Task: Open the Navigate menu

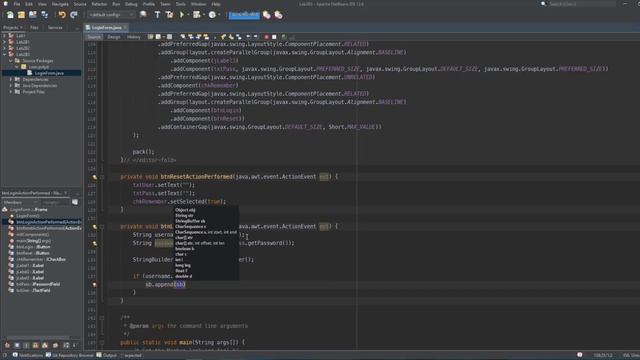Action: point(60,4)
